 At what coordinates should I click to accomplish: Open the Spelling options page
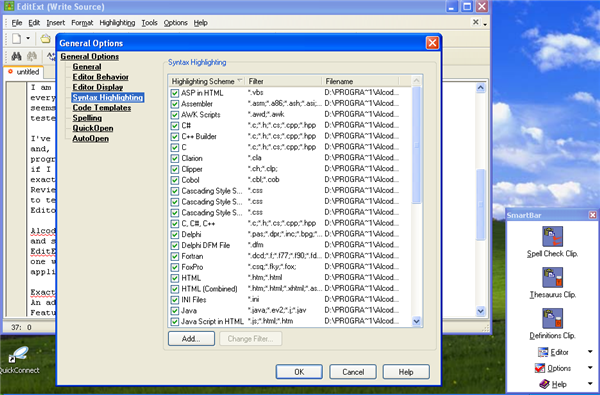point(87,118)
